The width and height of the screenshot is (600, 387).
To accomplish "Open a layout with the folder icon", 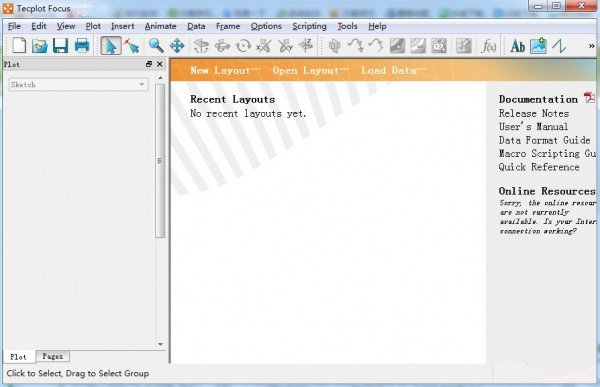I will point(40,46).
